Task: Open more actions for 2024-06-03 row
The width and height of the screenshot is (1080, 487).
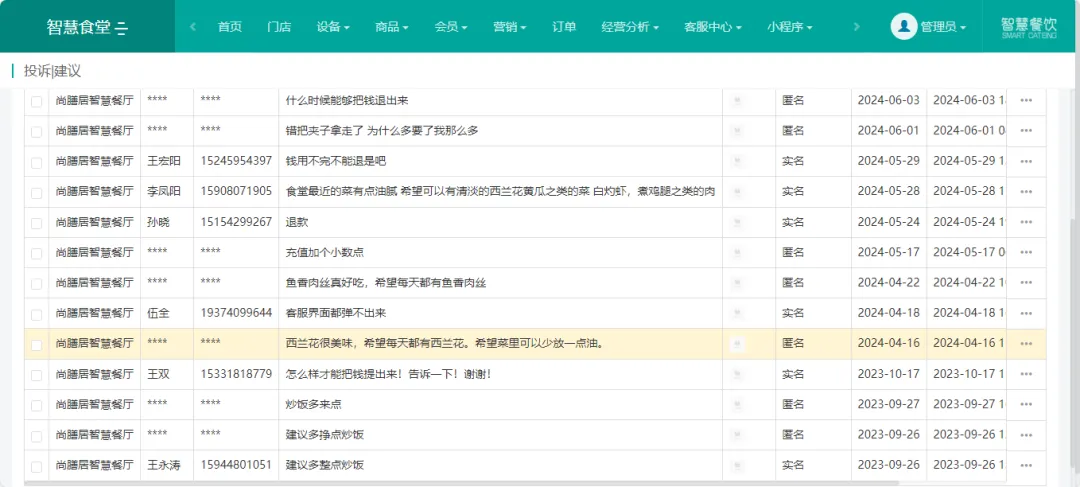Action: click(x=1026, y=101)
